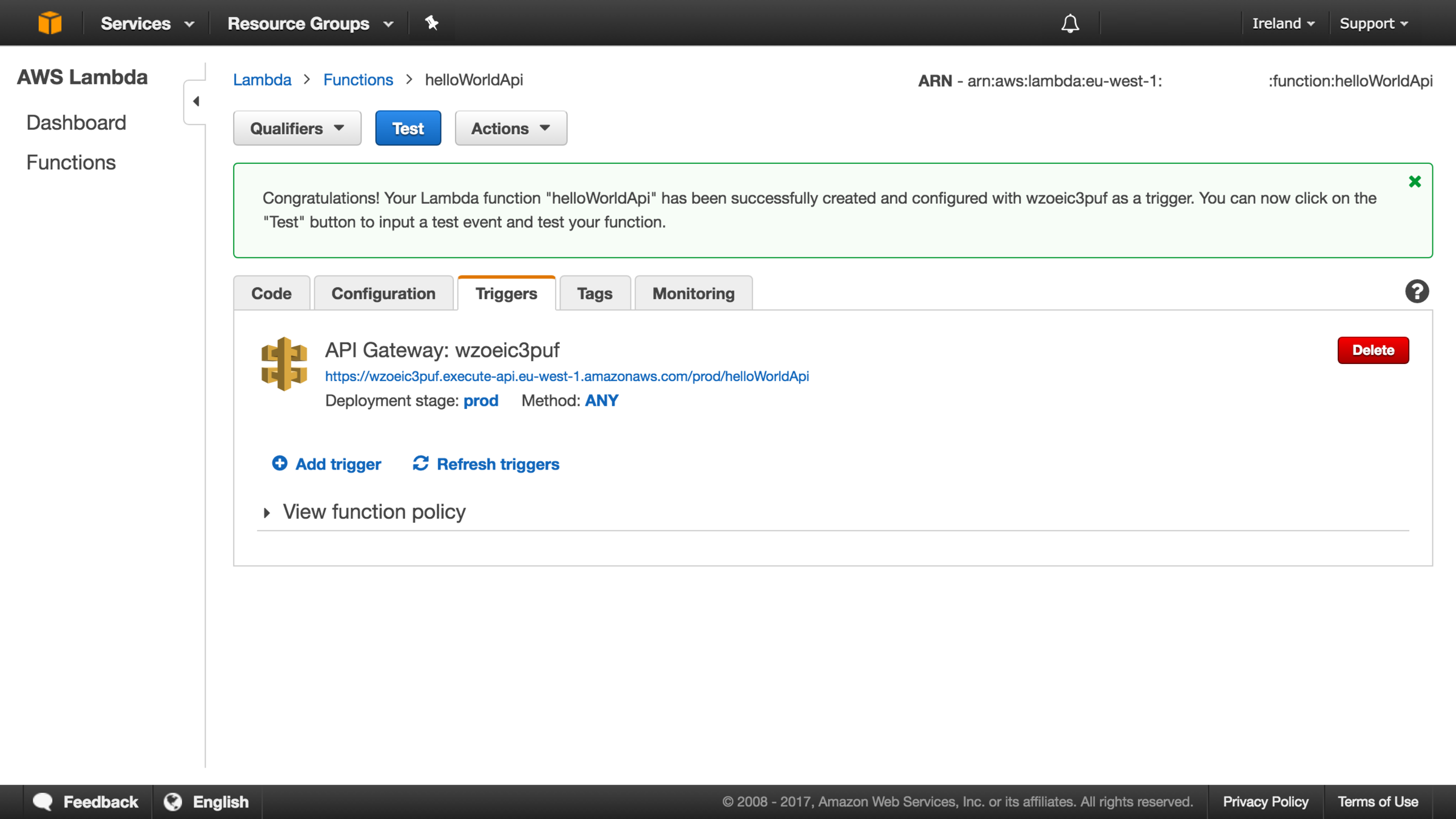
Task: Click the blue Test button
Action: pos(408,129)
